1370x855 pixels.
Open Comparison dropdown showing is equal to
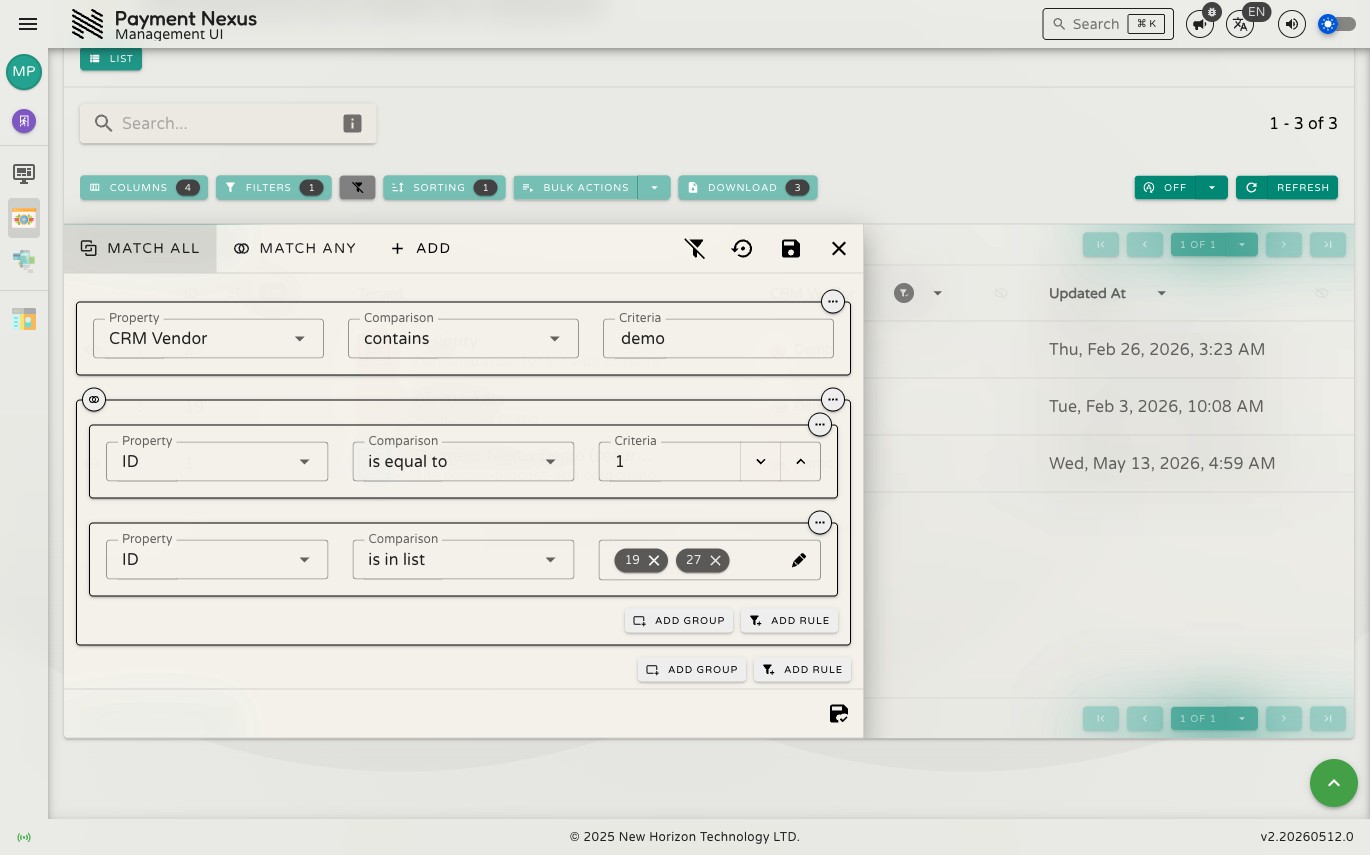click(x=463, y=461)
